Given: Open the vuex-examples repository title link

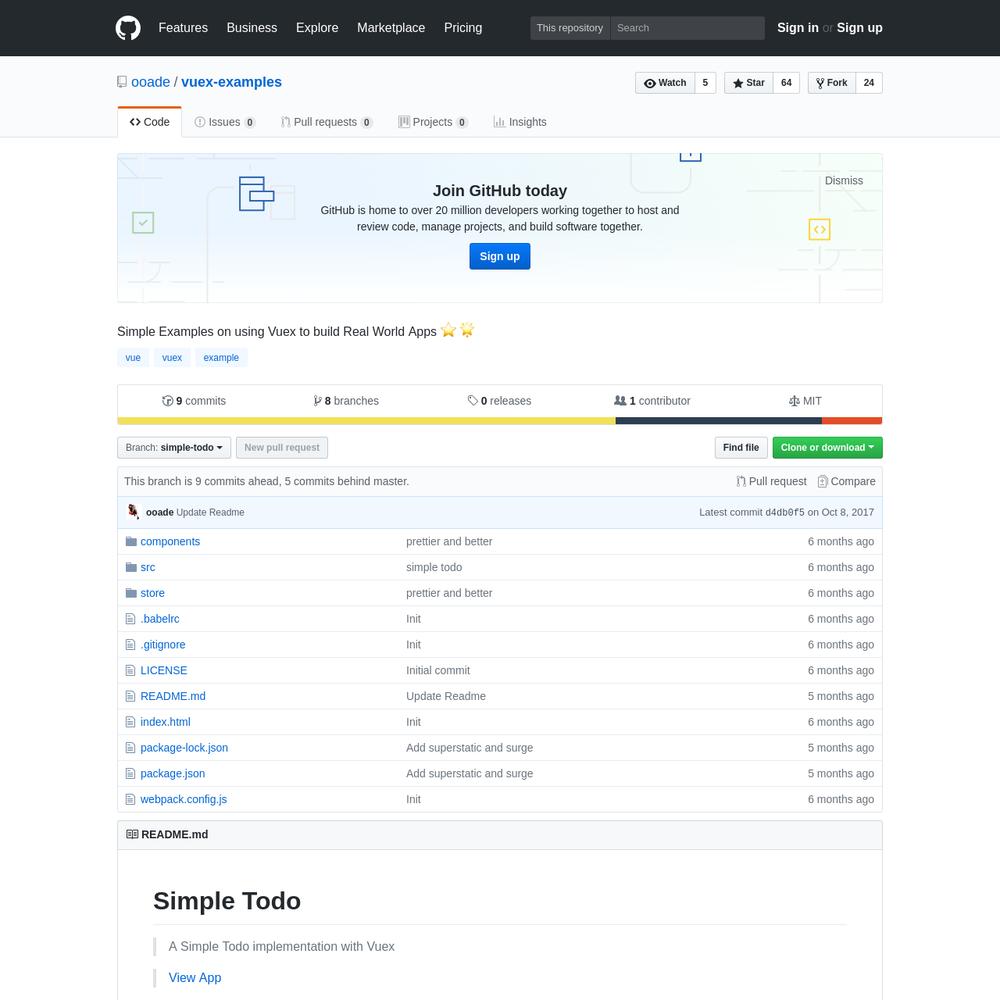Looking at the screenshot, I should 232,82.
